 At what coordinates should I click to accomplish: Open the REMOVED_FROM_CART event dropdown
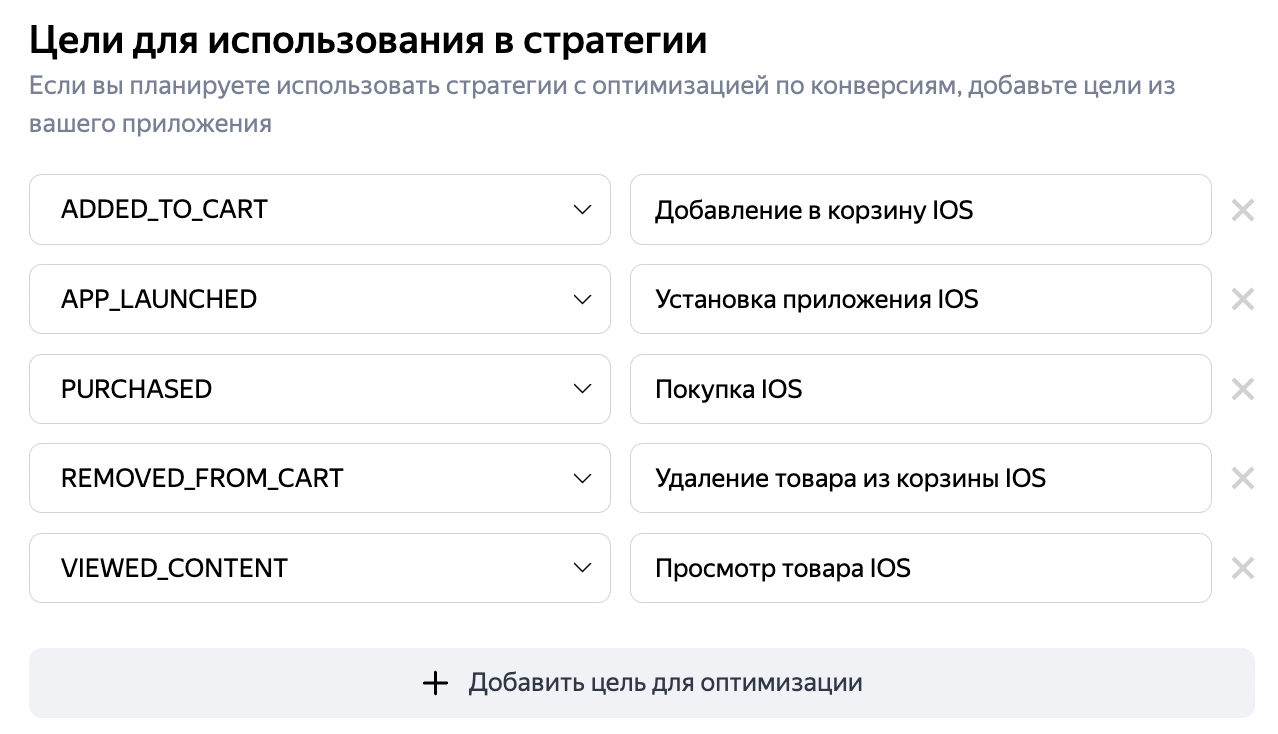(x=319, y=478)
